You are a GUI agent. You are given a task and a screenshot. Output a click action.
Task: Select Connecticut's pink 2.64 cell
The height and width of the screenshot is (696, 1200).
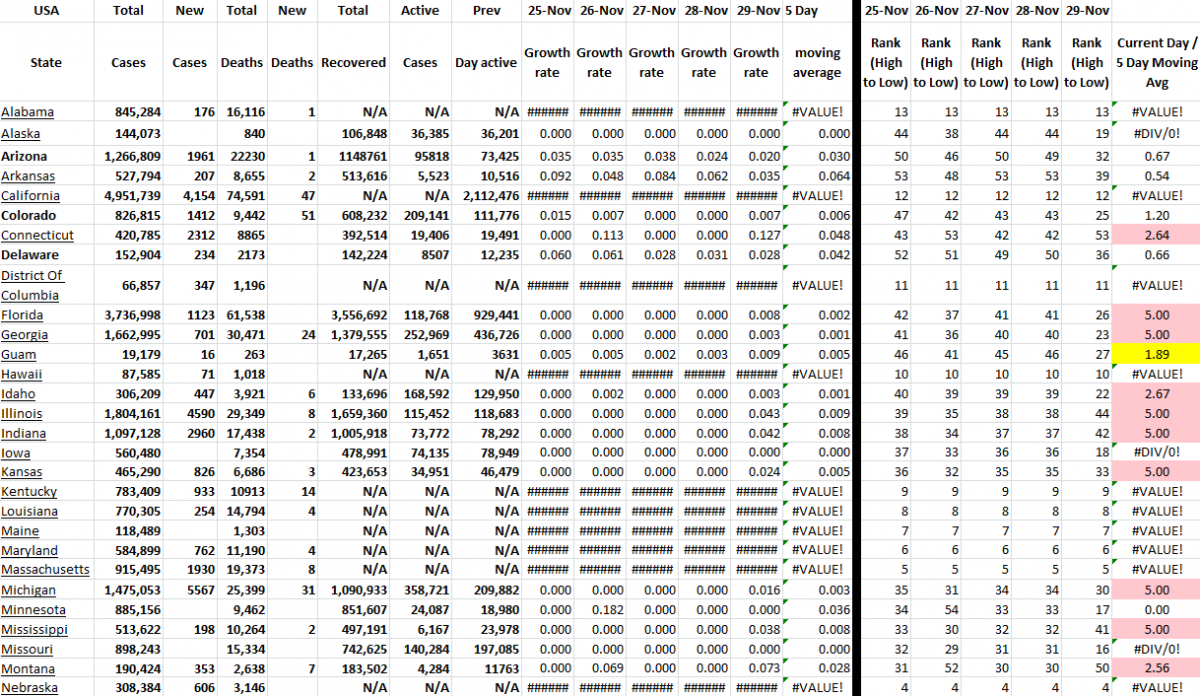[1157, 234]
